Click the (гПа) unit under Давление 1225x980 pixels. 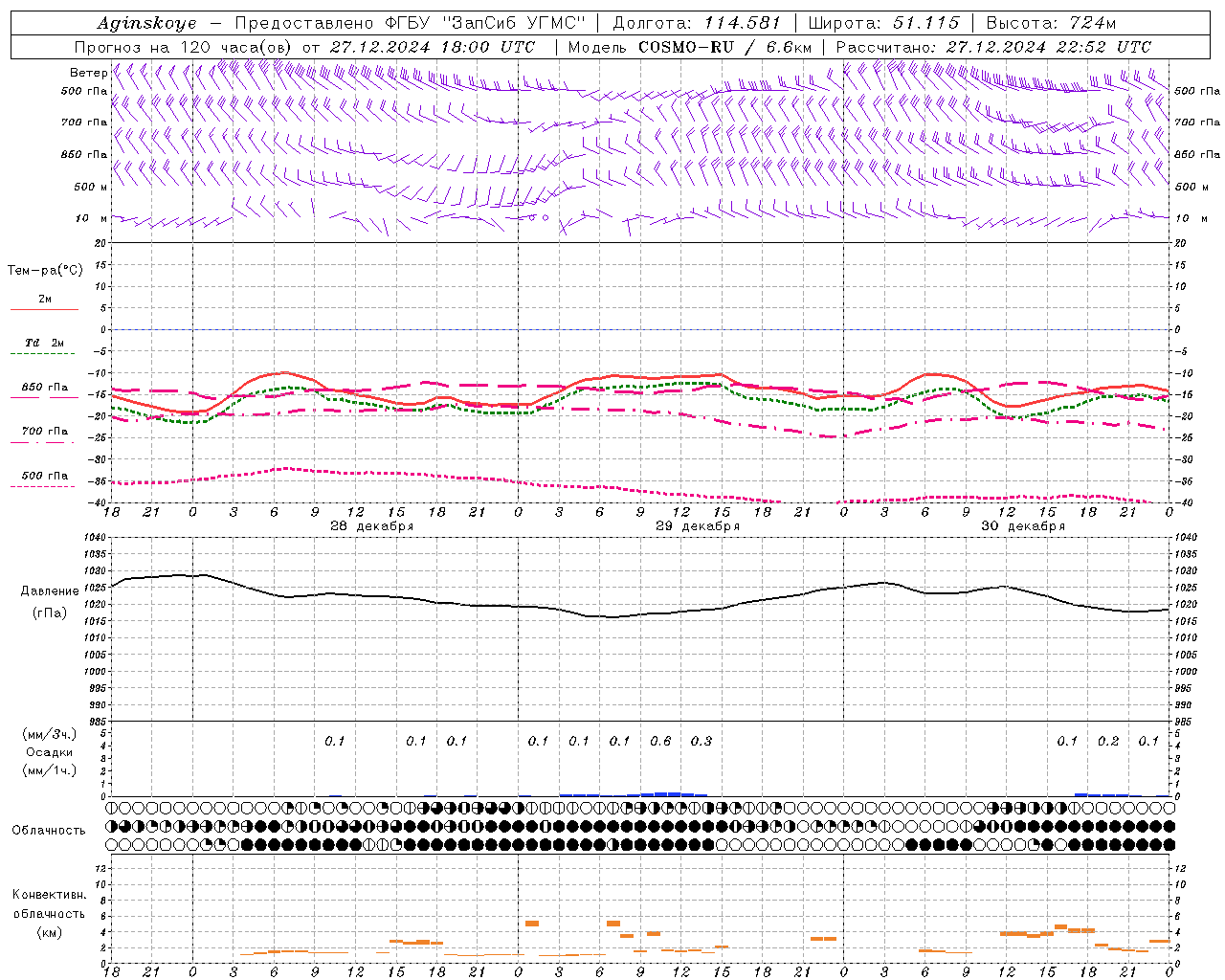coord(50,612)
